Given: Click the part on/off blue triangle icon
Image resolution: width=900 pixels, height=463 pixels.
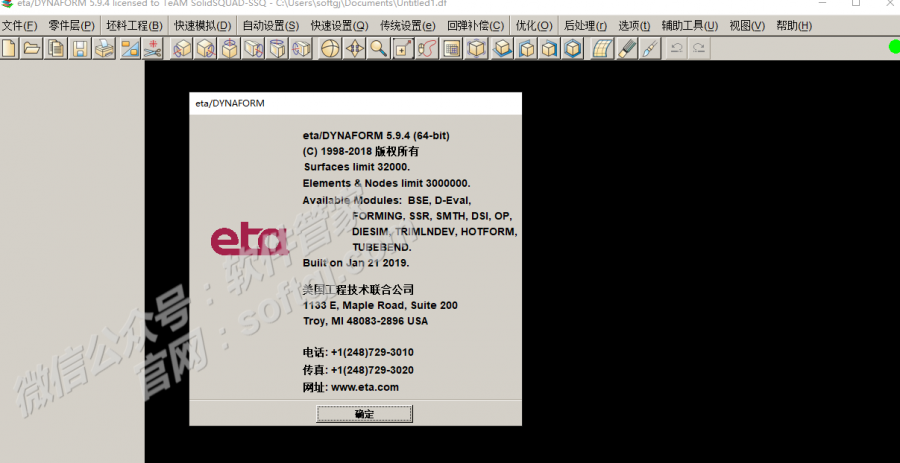Looking at the screenshot, I should click(x=130, y=49).
